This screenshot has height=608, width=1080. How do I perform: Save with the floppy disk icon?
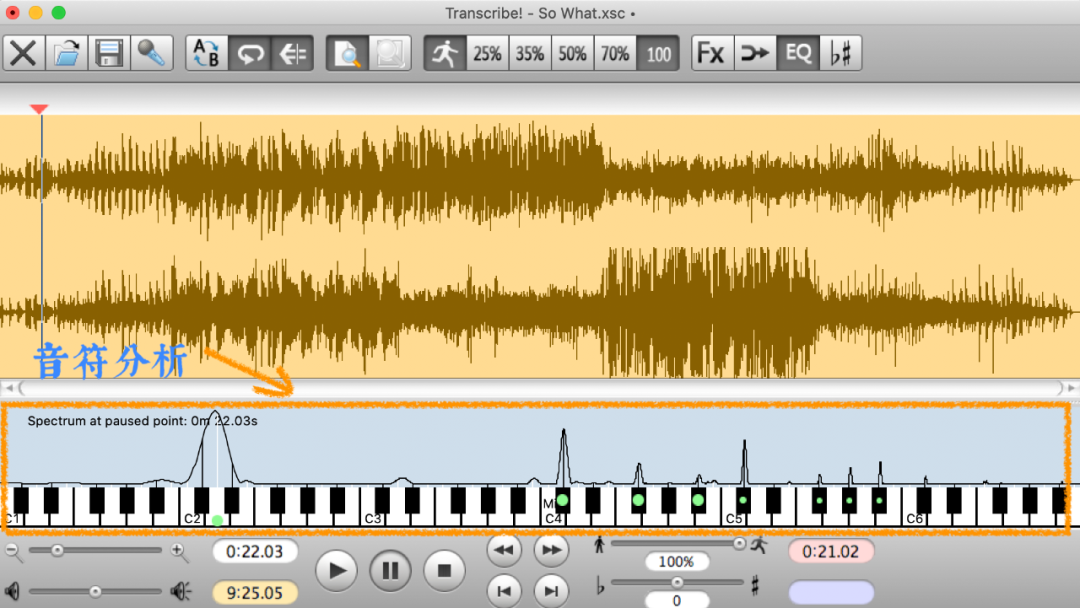click(x=109, y=53)
